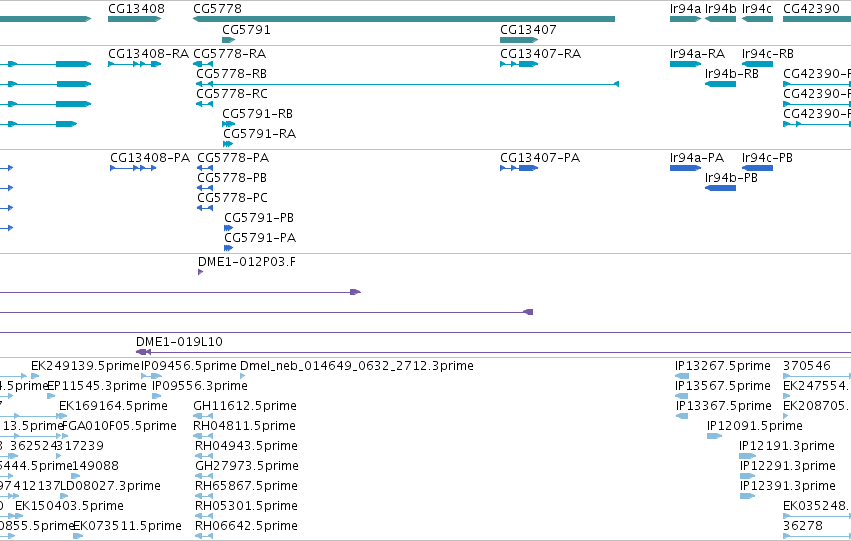This screenshot has width=851, height=541.
Task: Click the 36278 feature
Action: pyautogui.click(x=817, y=537)
